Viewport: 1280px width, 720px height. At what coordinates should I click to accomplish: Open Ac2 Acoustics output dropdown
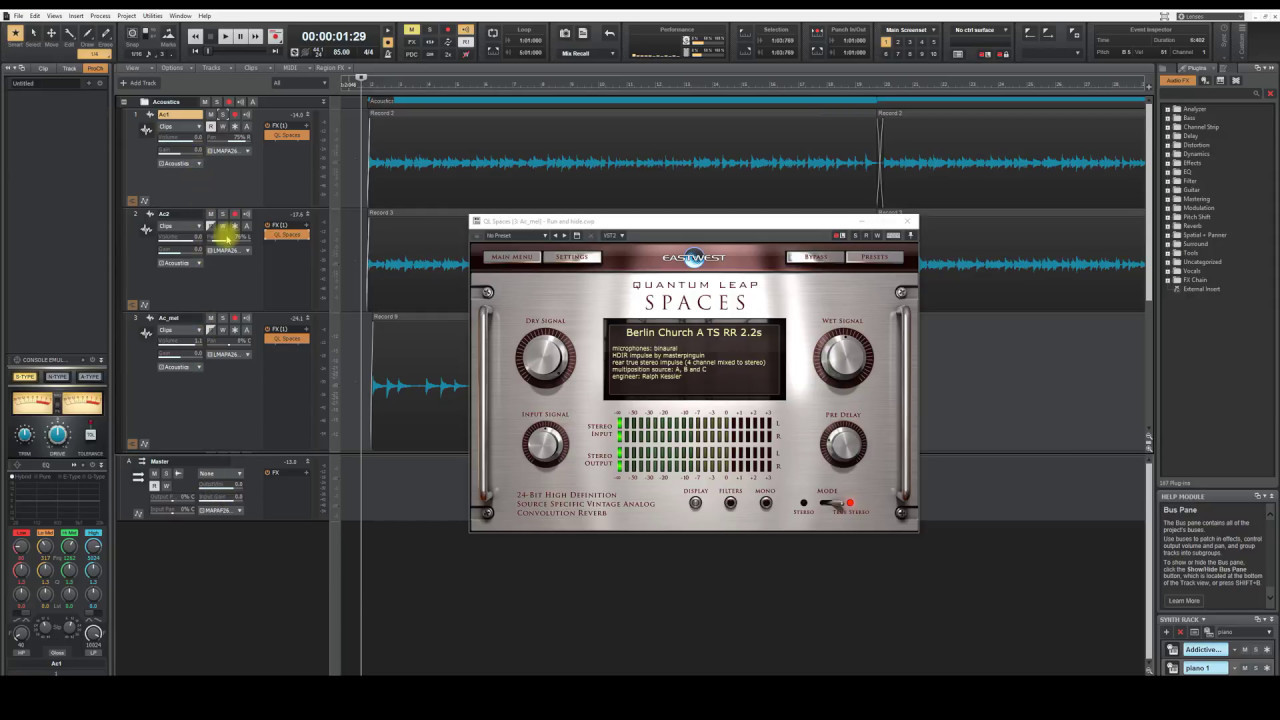click(x=180, y=263)
